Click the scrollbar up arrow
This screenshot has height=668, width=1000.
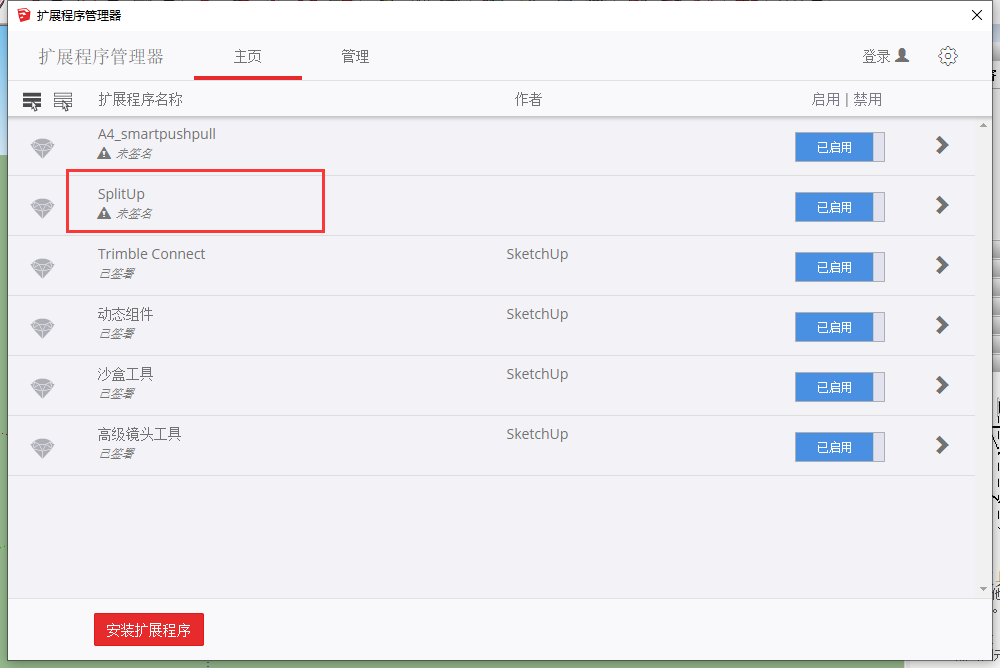[983, 126]
